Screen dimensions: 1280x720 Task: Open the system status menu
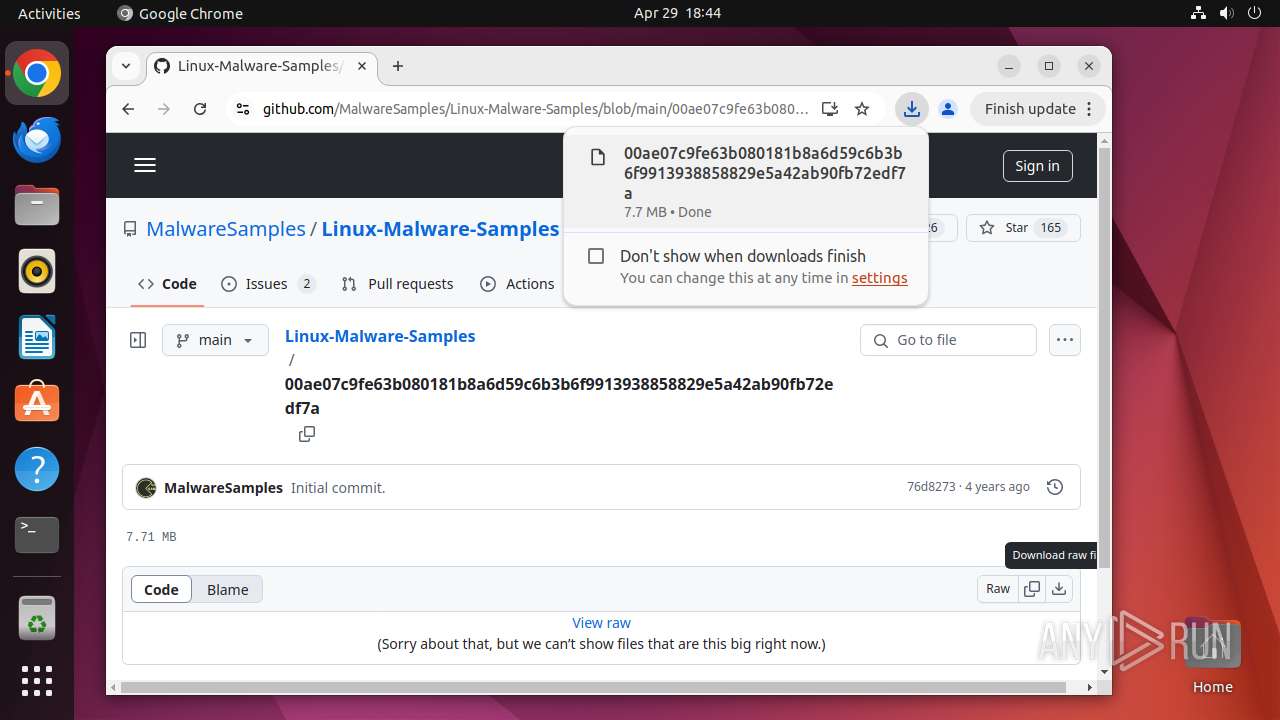tap(1226, 13)
